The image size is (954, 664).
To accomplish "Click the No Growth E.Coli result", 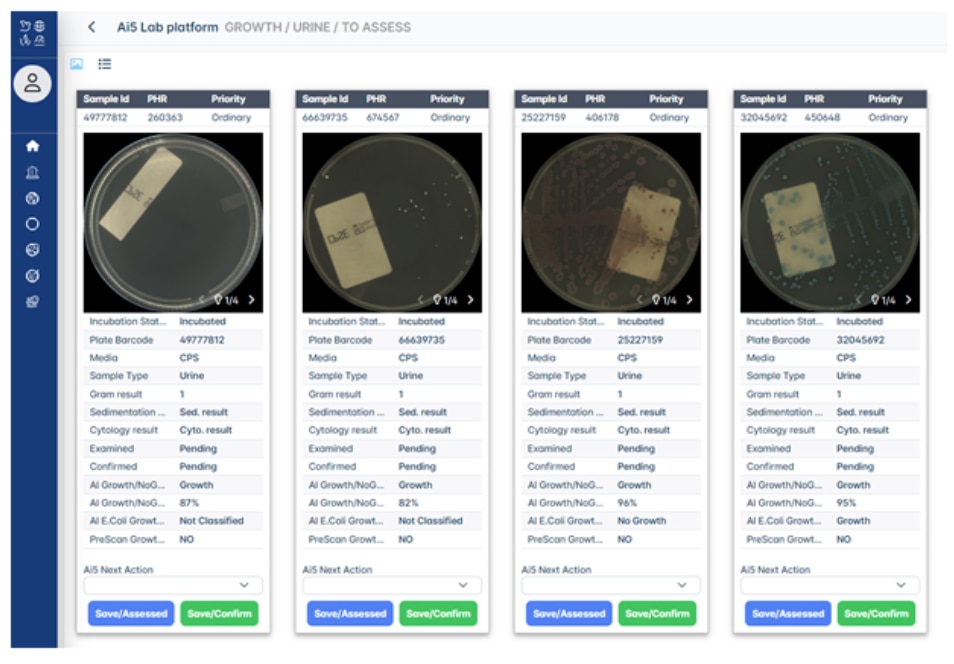I will tap(642, 521).
